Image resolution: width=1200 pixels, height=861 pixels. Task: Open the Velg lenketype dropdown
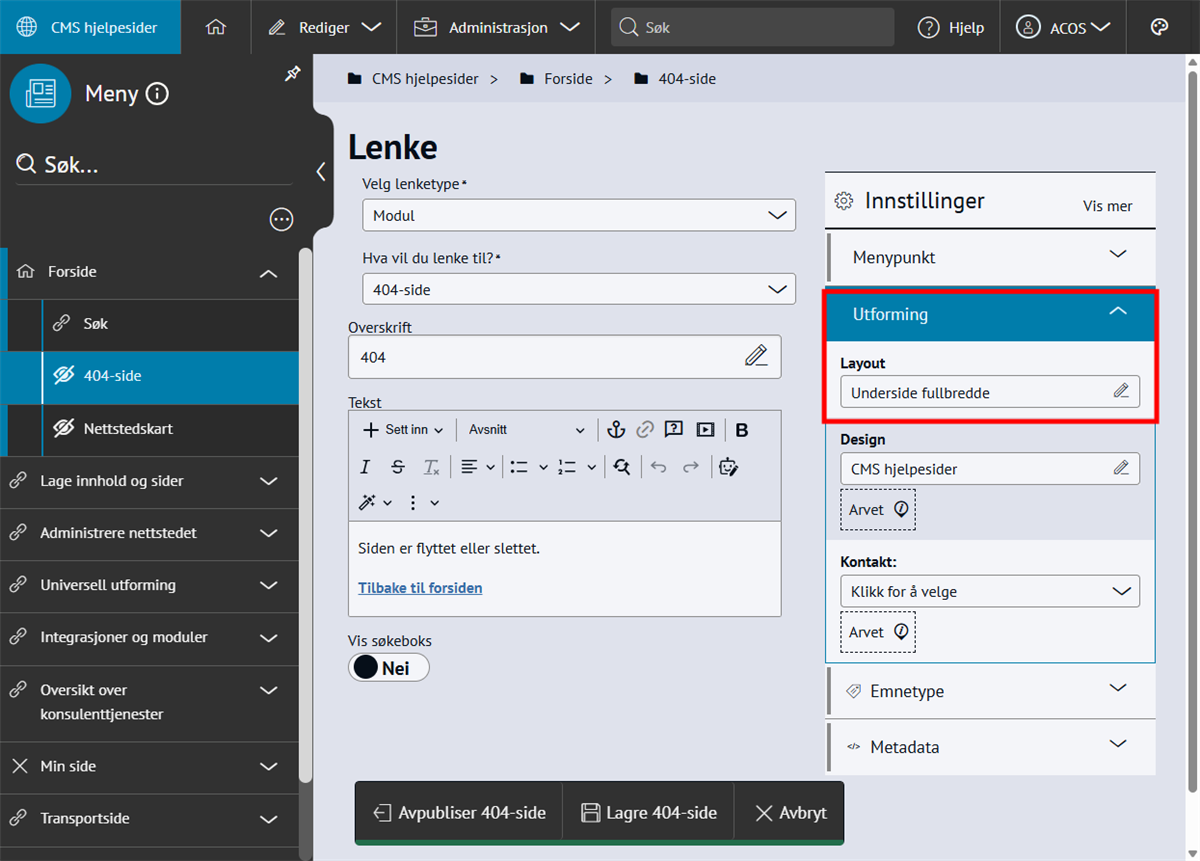tap(578, 215)
